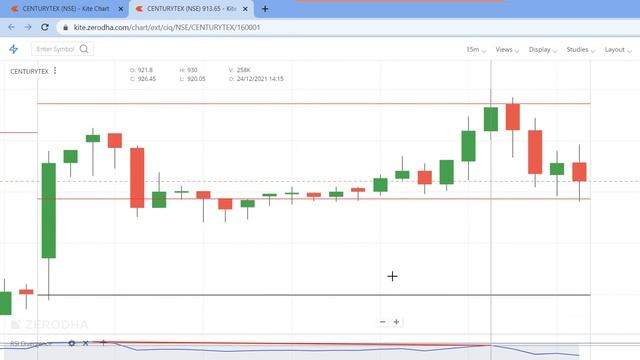This screenshot has height=360, width=640.
Task: Click the high price value 930
Action: coord(192,70)
